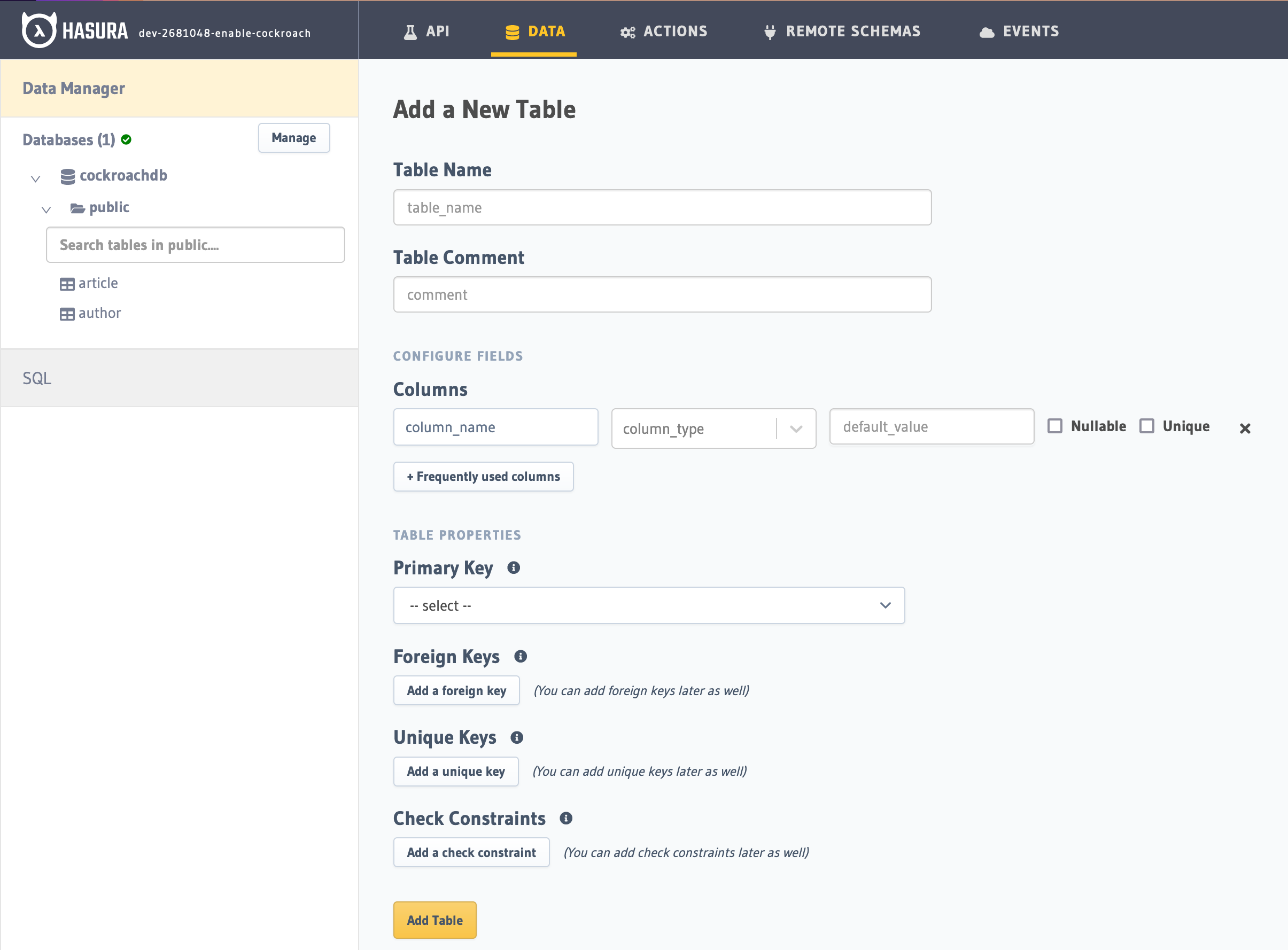Click the Manage databases button
The height and width of the screenshot is (950, 1288).
point(293,138)
